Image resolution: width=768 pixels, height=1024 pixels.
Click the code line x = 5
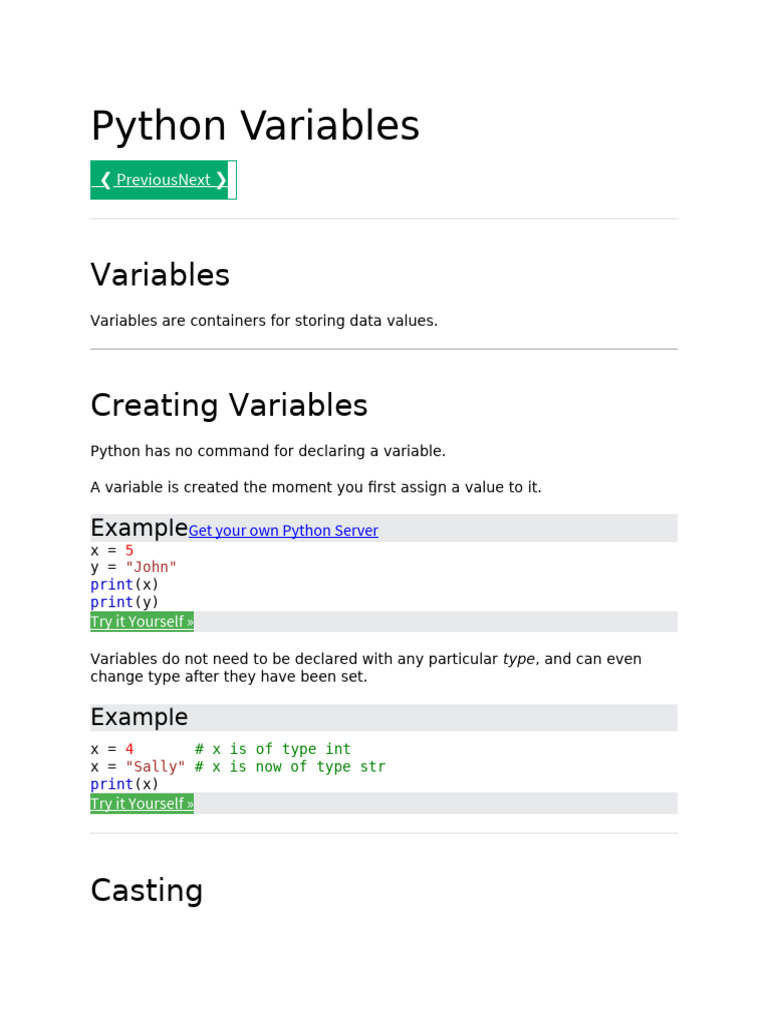(x=112, y=550)
